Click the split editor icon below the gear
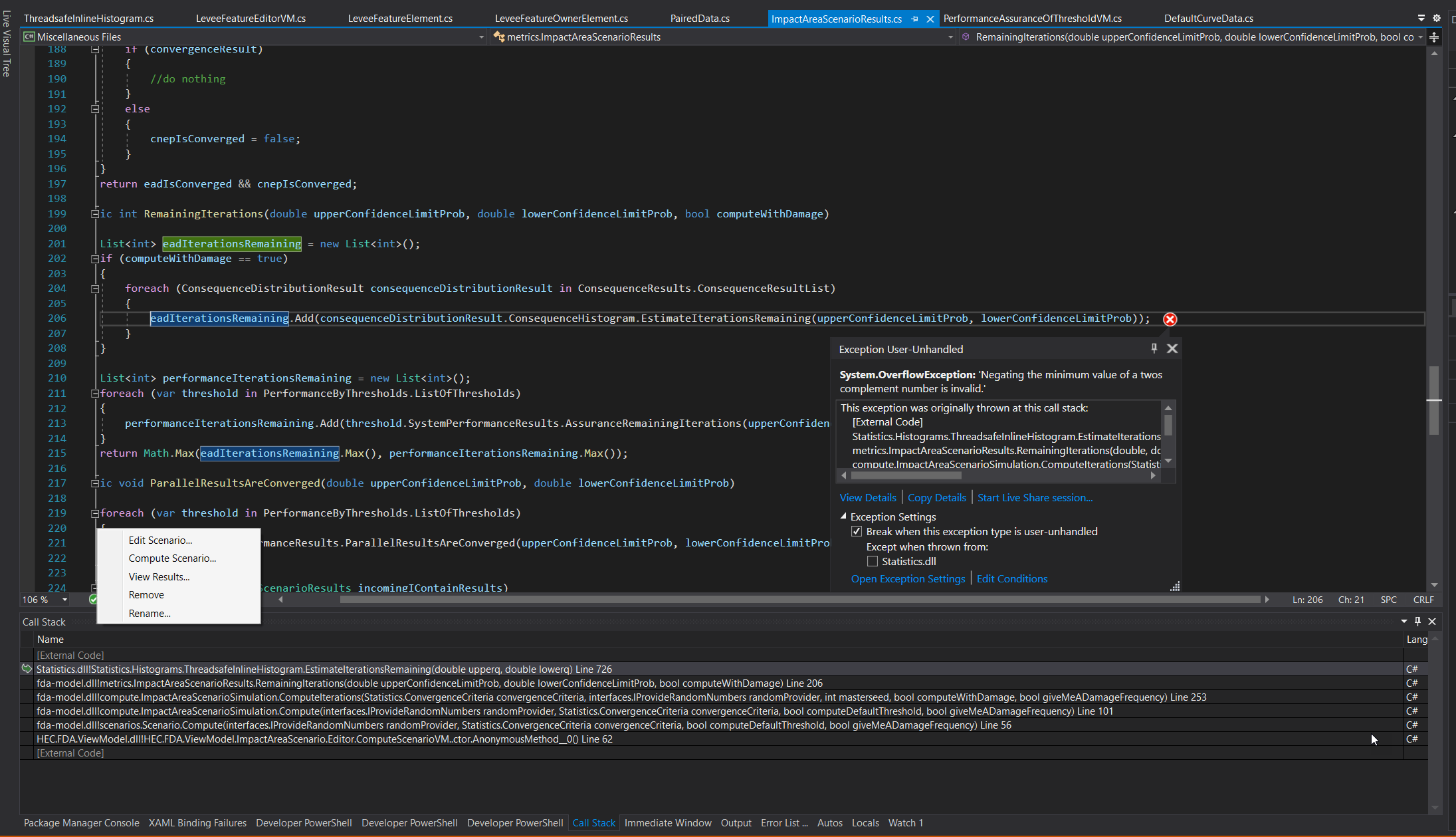The width and height of the screenshot is (1456, 837). (1435, 37)
